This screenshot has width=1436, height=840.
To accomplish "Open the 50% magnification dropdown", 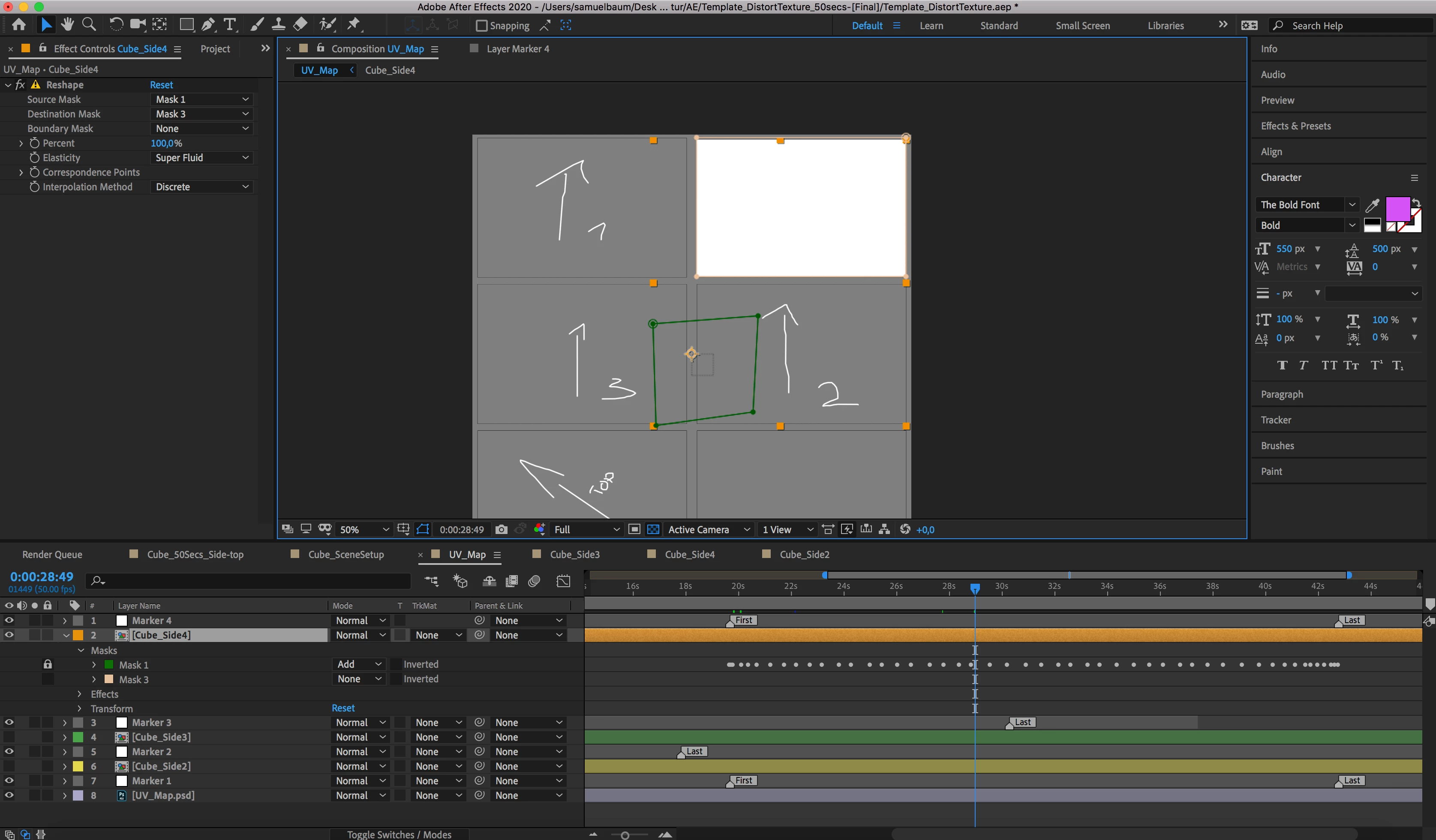I will (x=364, y=529).
